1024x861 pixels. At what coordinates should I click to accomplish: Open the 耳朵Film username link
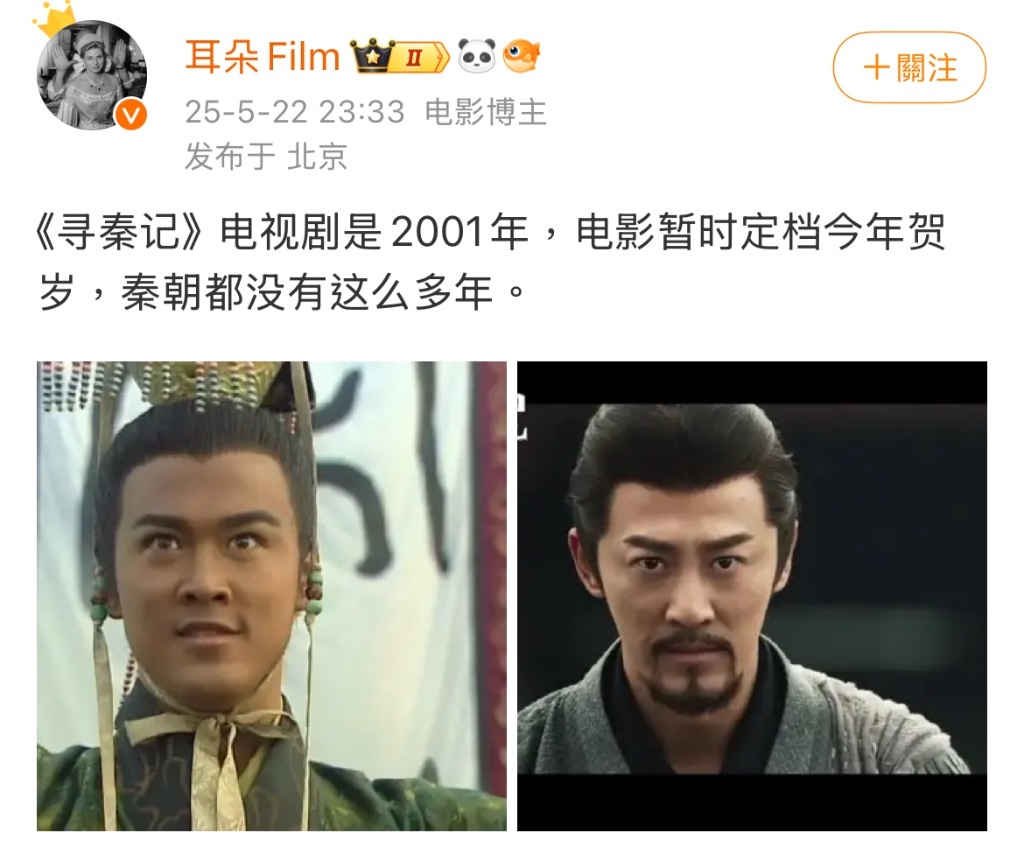263,56
